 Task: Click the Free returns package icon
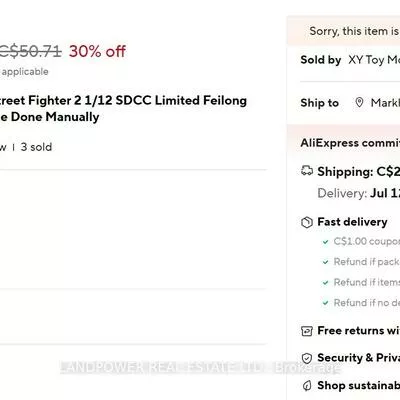tap(307, 331)
